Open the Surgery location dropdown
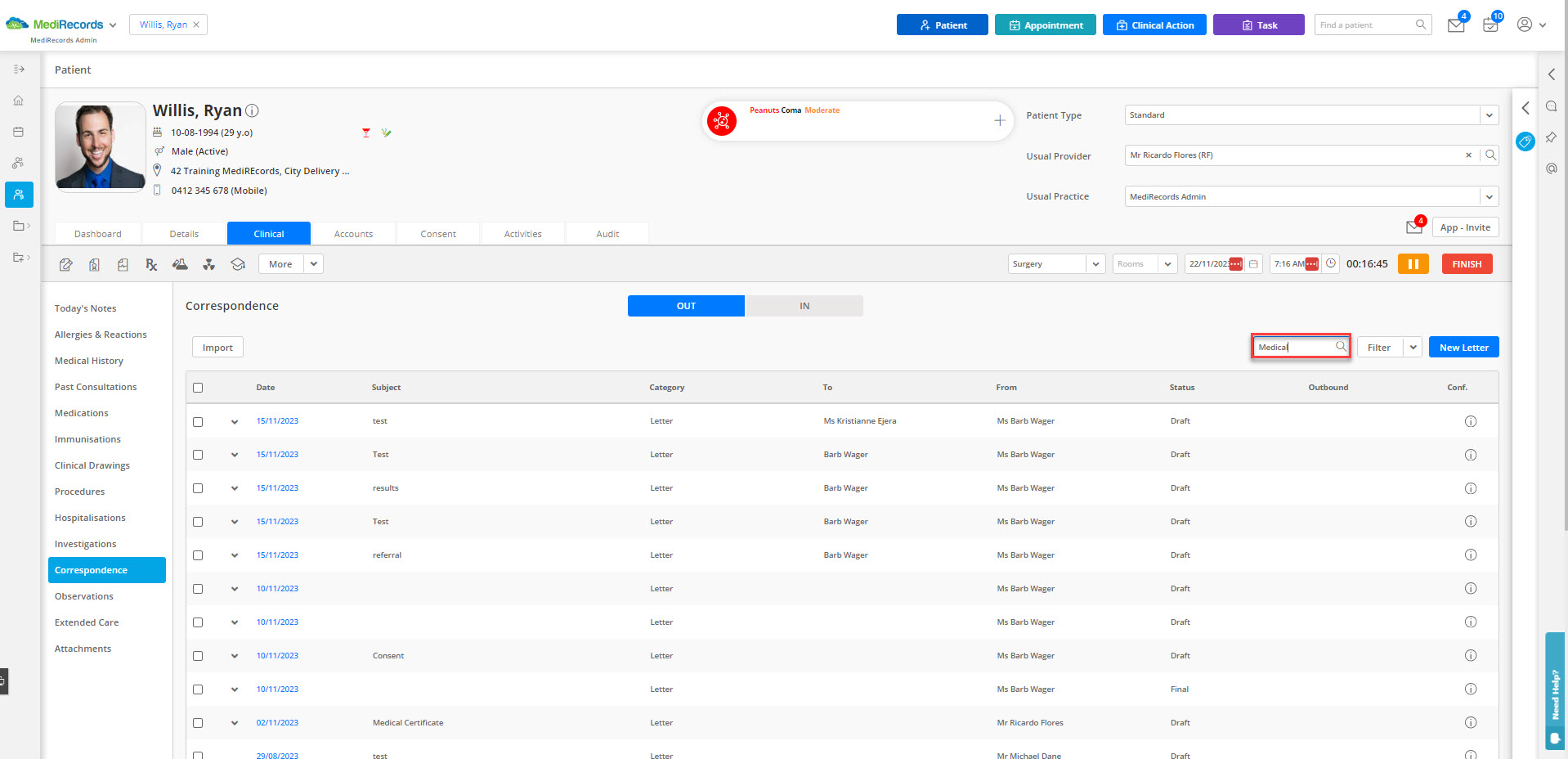 (x=1095, y=264)
